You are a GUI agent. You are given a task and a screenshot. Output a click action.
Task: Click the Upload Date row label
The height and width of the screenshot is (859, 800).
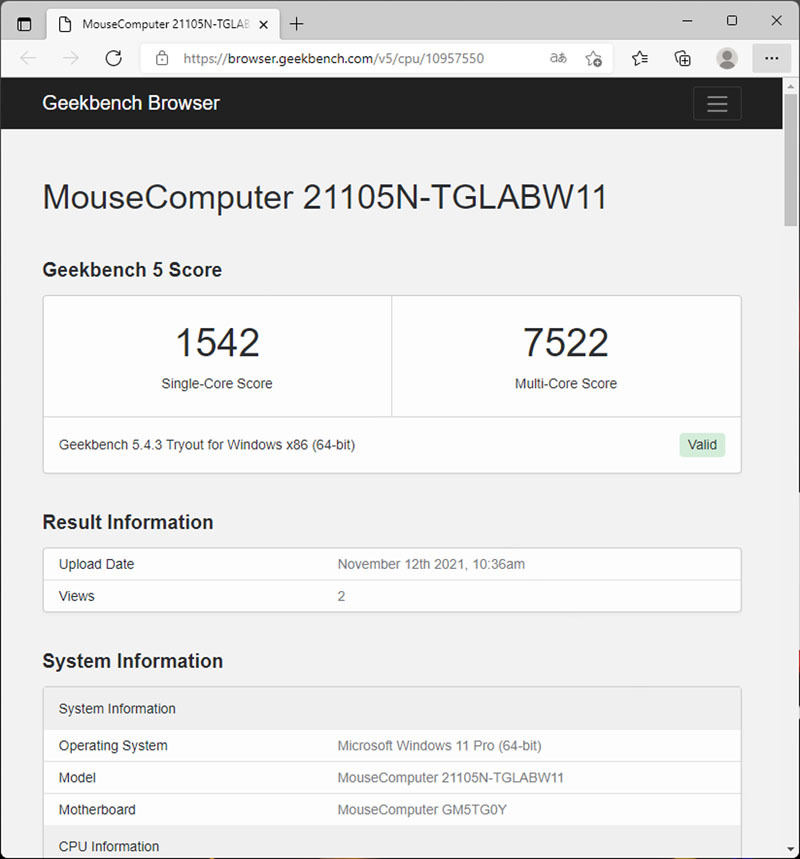pyautogui.click(x=96, y=564)
